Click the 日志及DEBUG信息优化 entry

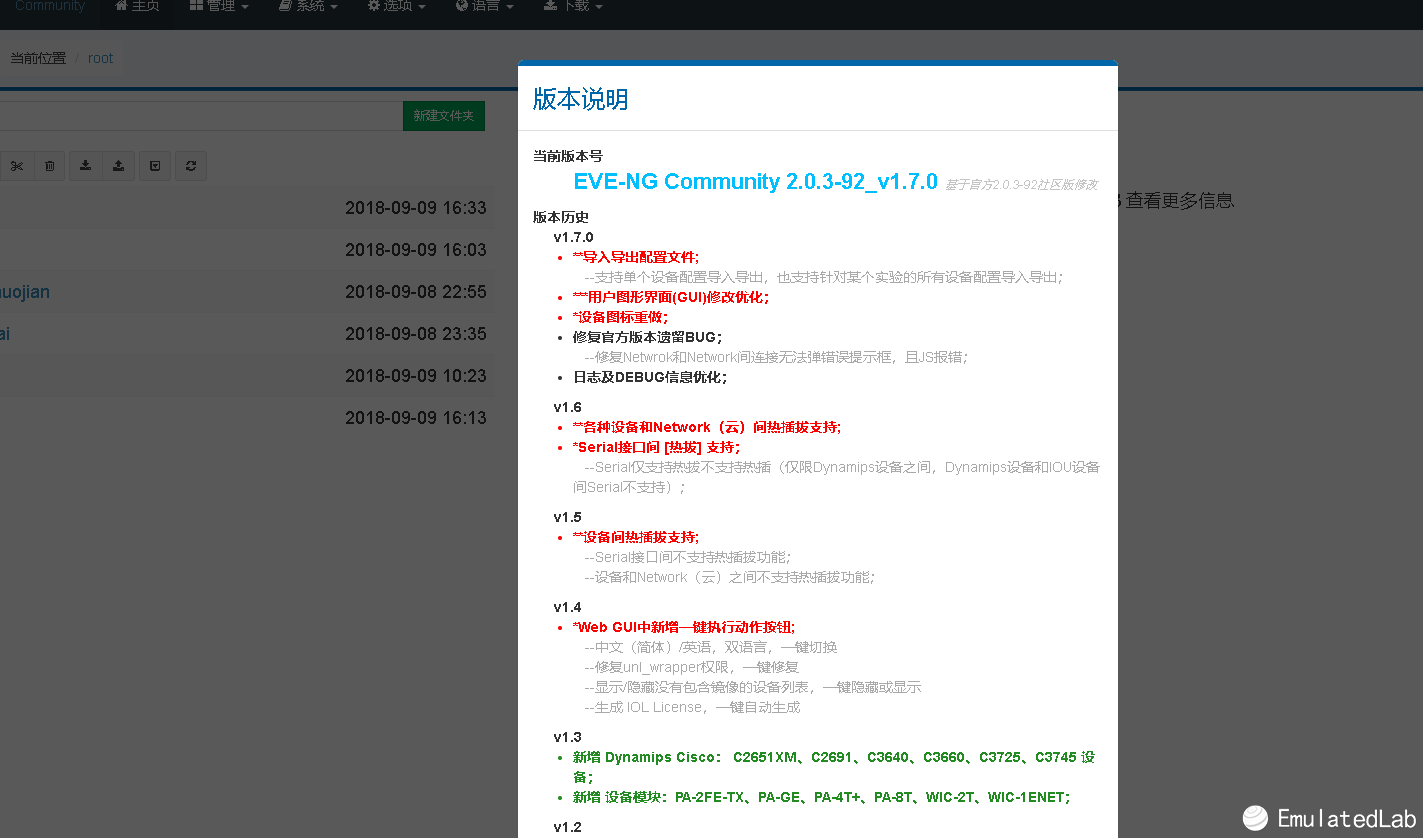point(650,377)
